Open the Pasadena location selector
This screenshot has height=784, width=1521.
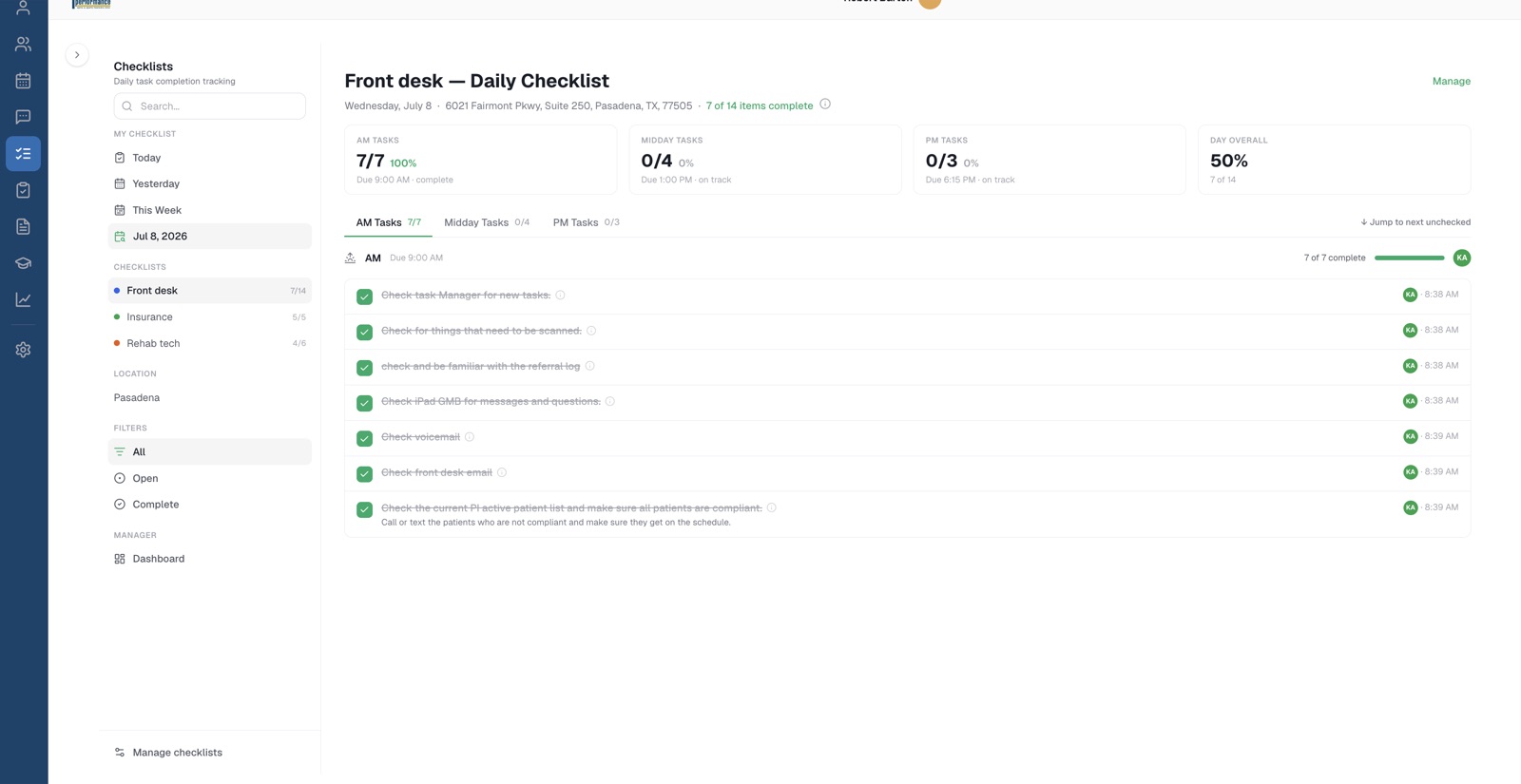coord(137,398)
